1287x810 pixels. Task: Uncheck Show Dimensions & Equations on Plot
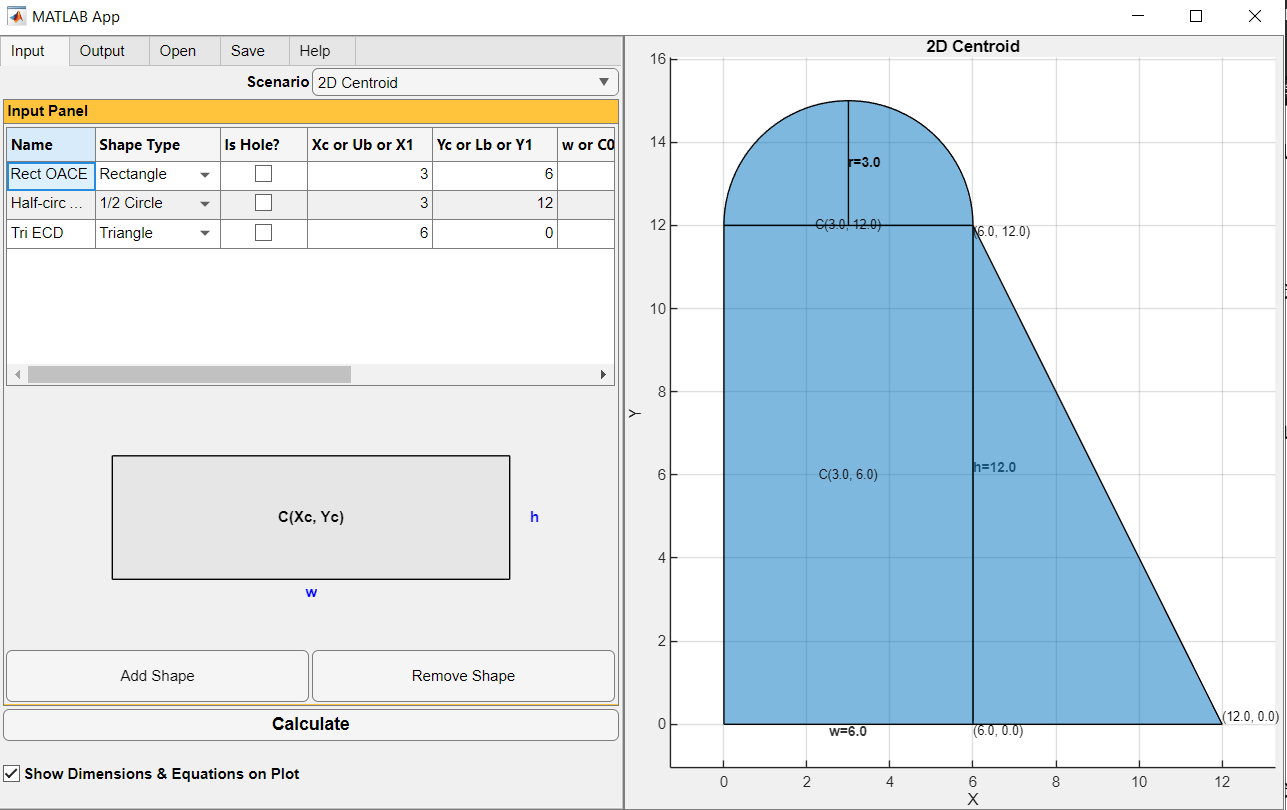12,773
